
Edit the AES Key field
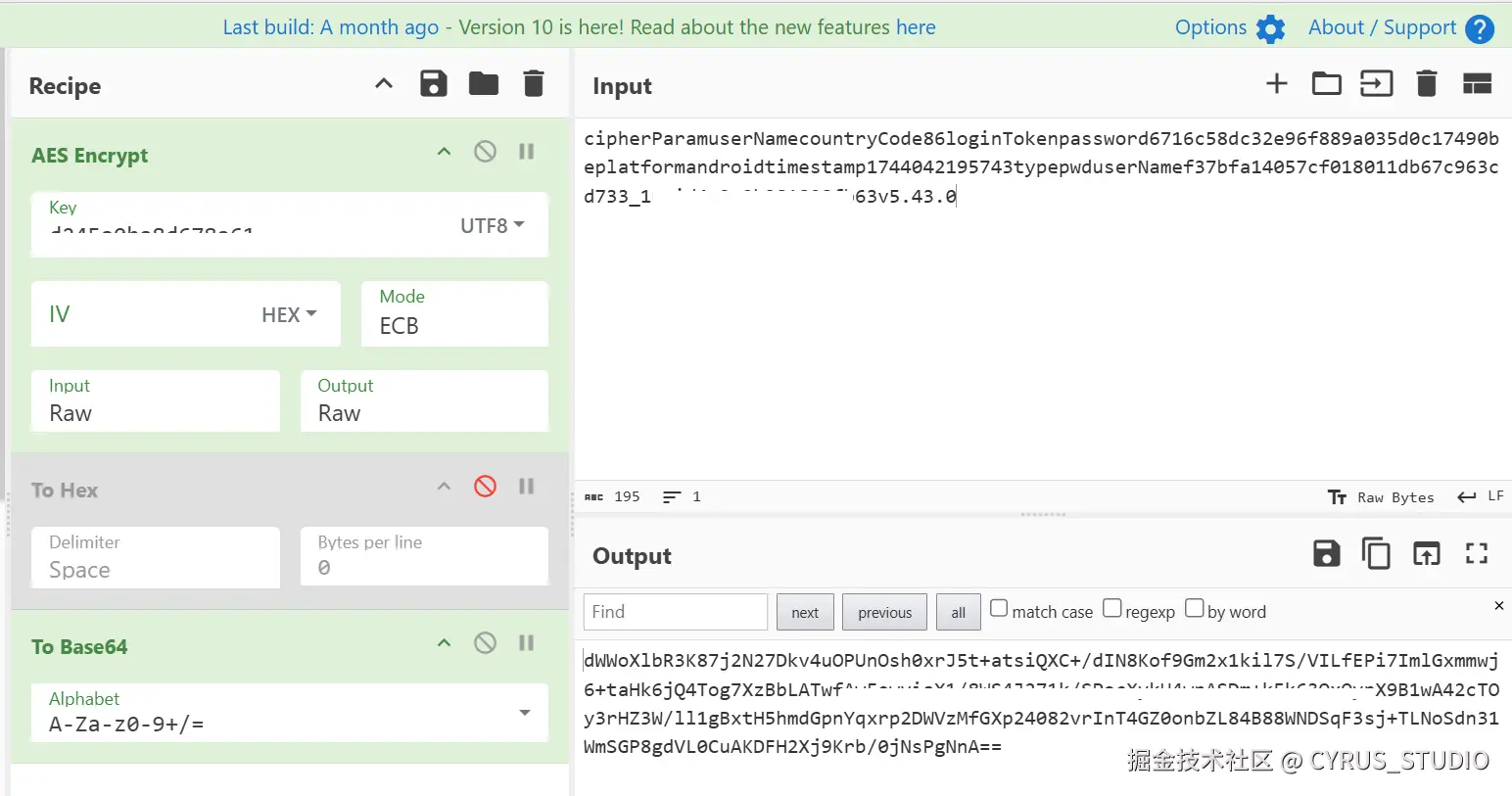pos(240,225)
